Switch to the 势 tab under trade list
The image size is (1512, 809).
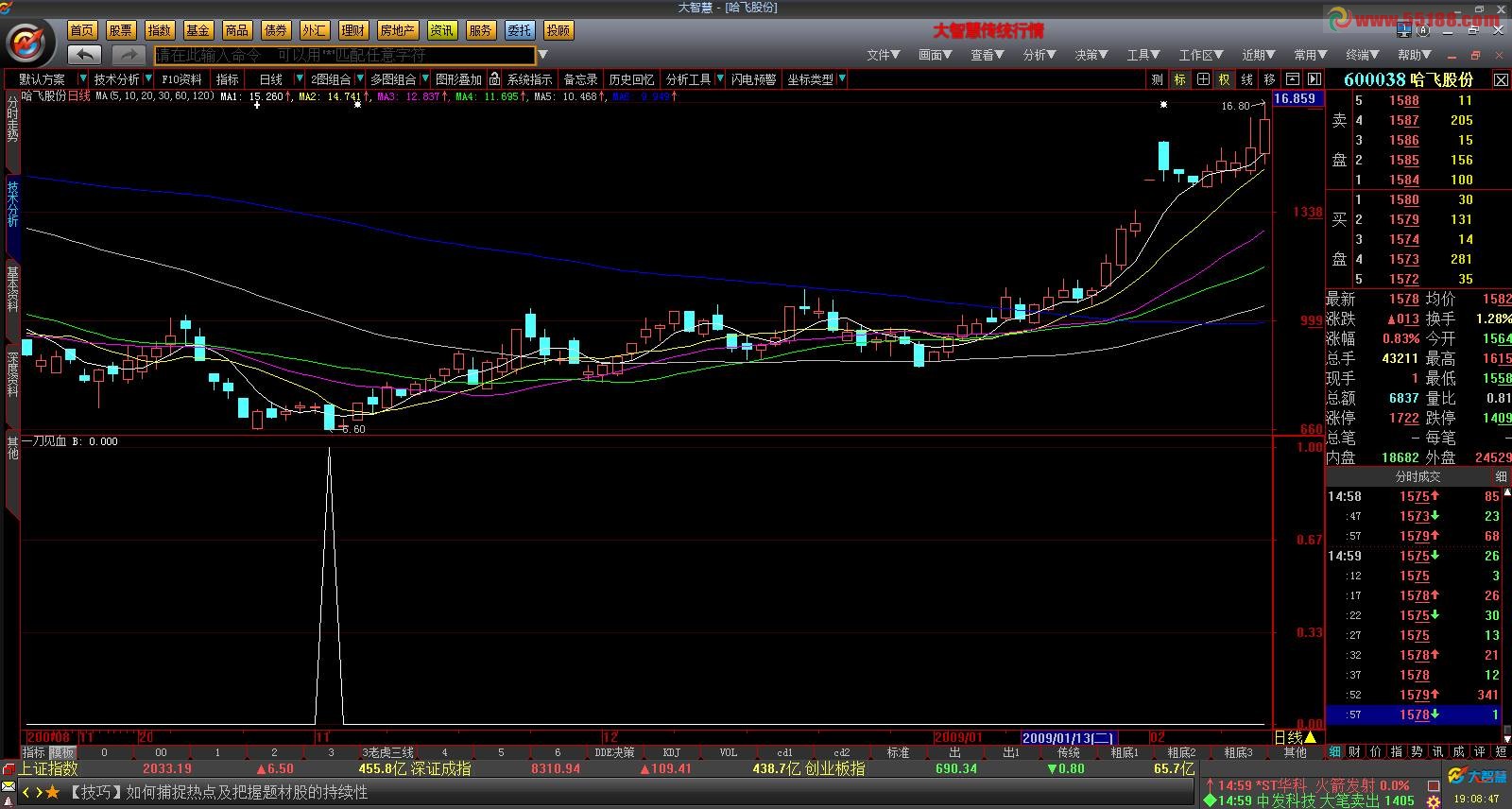[1417, 752]
